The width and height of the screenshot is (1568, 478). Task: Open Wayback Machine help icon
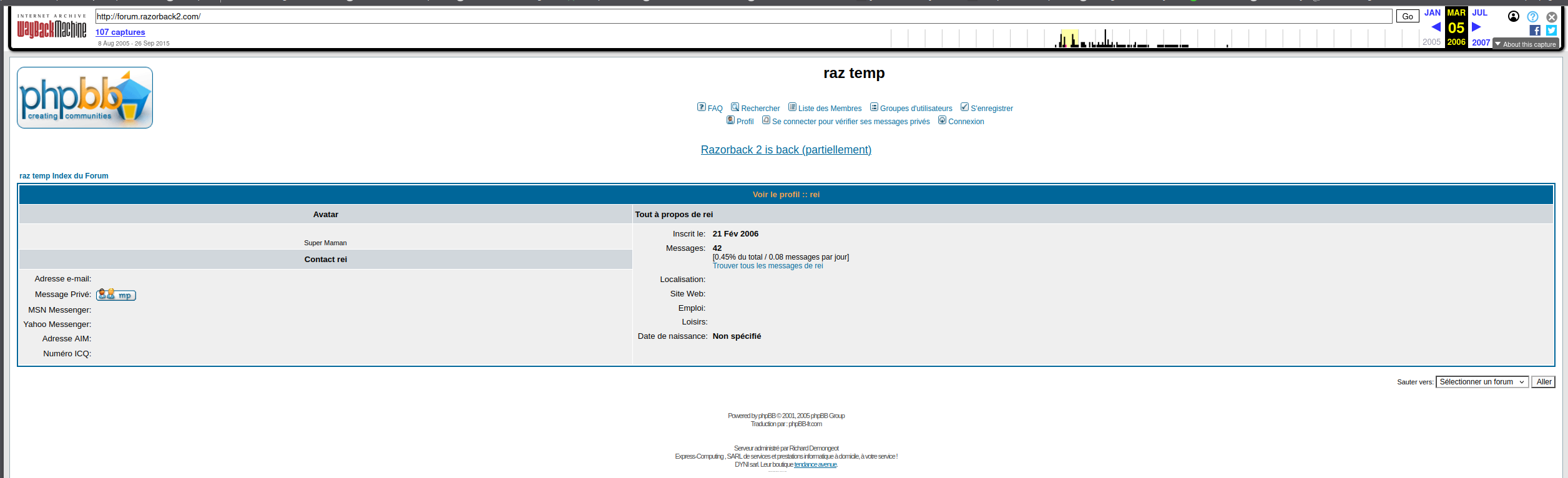1532,17
